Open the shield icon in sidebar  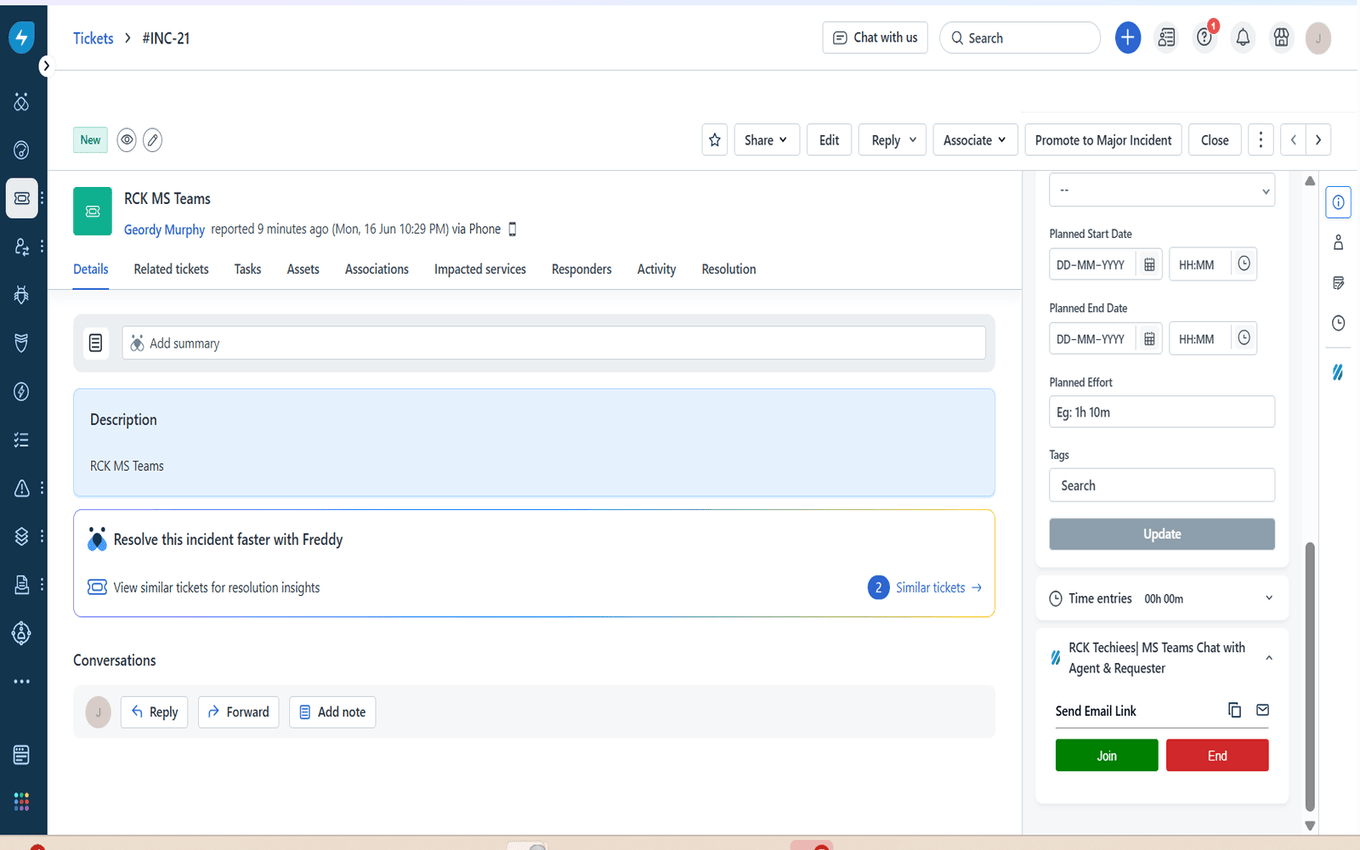(21, 342)
